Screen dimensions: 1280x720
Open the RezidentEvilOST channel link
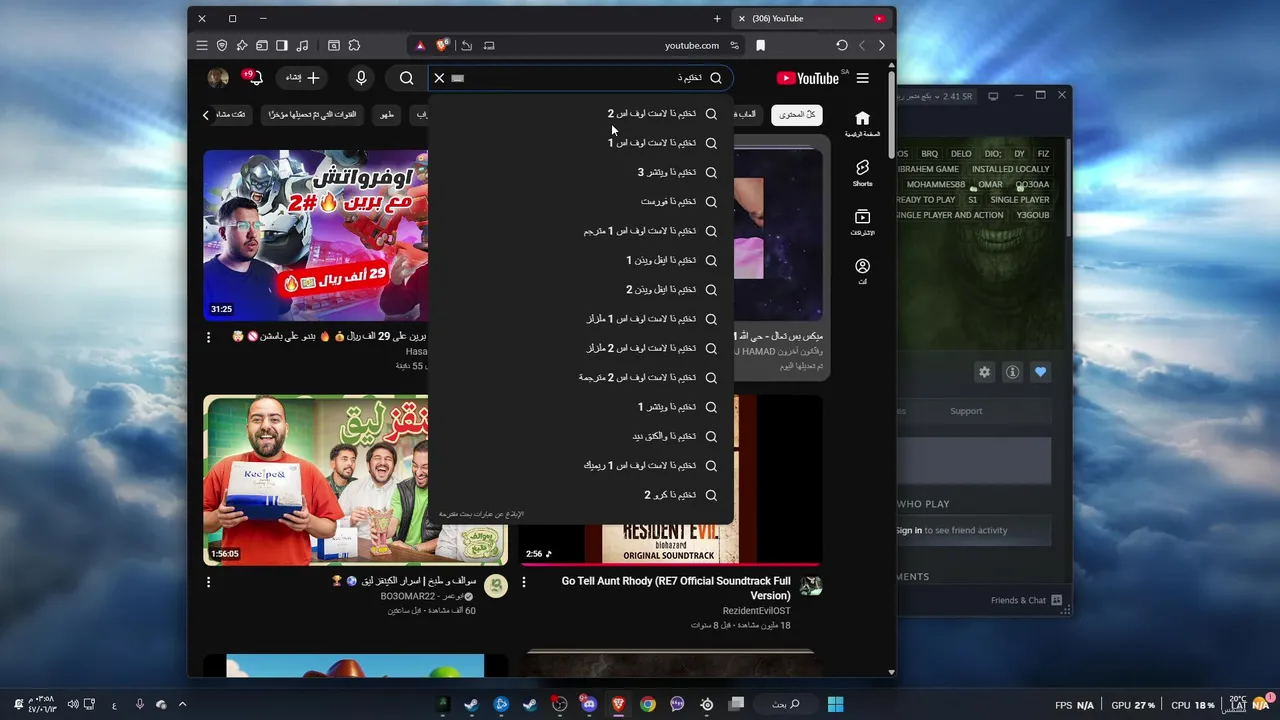[x=756, y=611]
